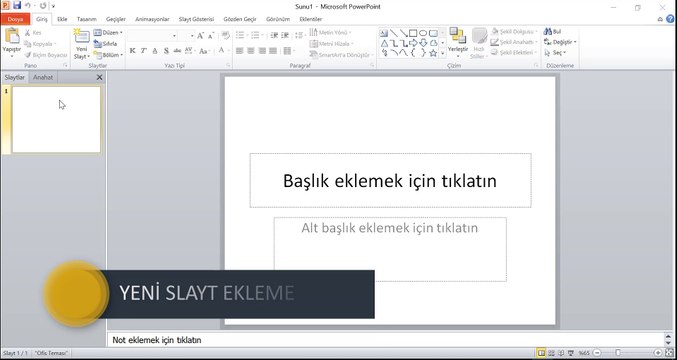Open the font name combo box
This screenshot has width=677, height=360.
(152, 36)
